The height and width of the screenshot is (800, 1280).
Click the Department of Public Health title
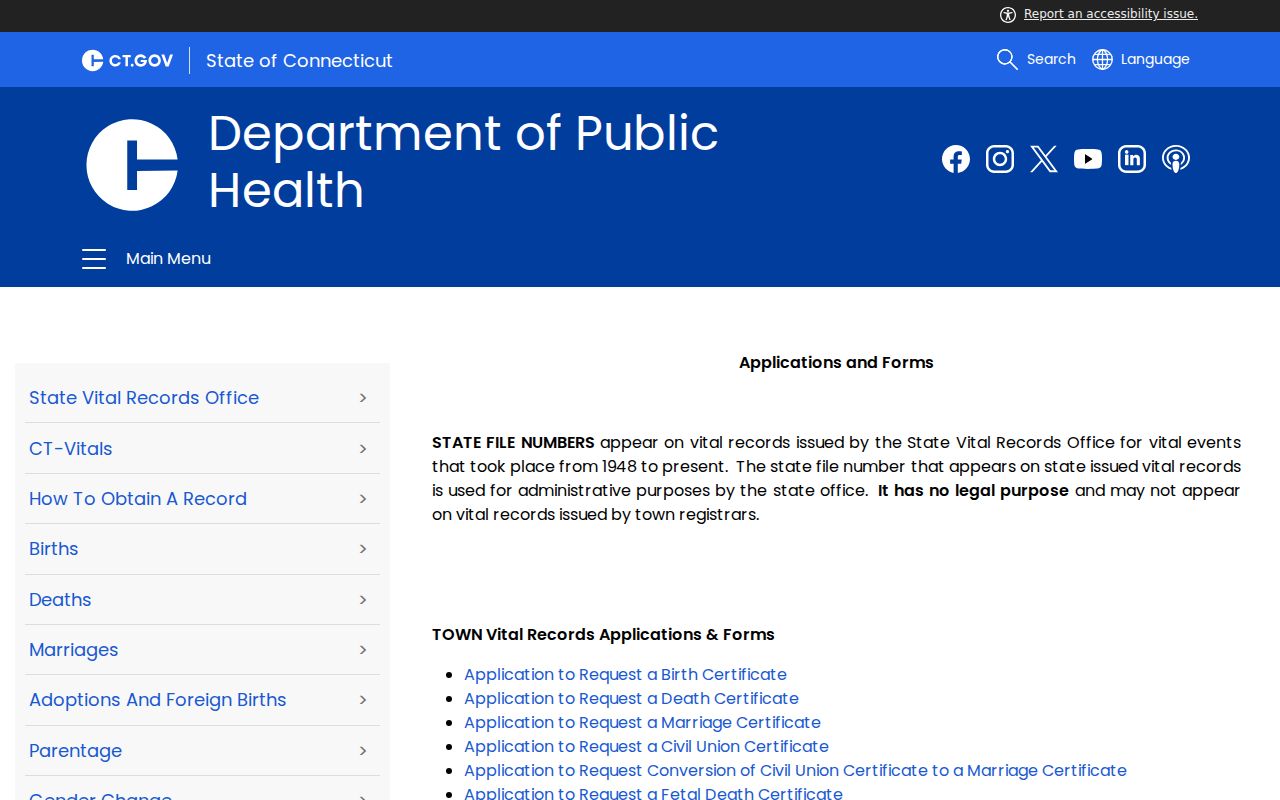[463, 161]
